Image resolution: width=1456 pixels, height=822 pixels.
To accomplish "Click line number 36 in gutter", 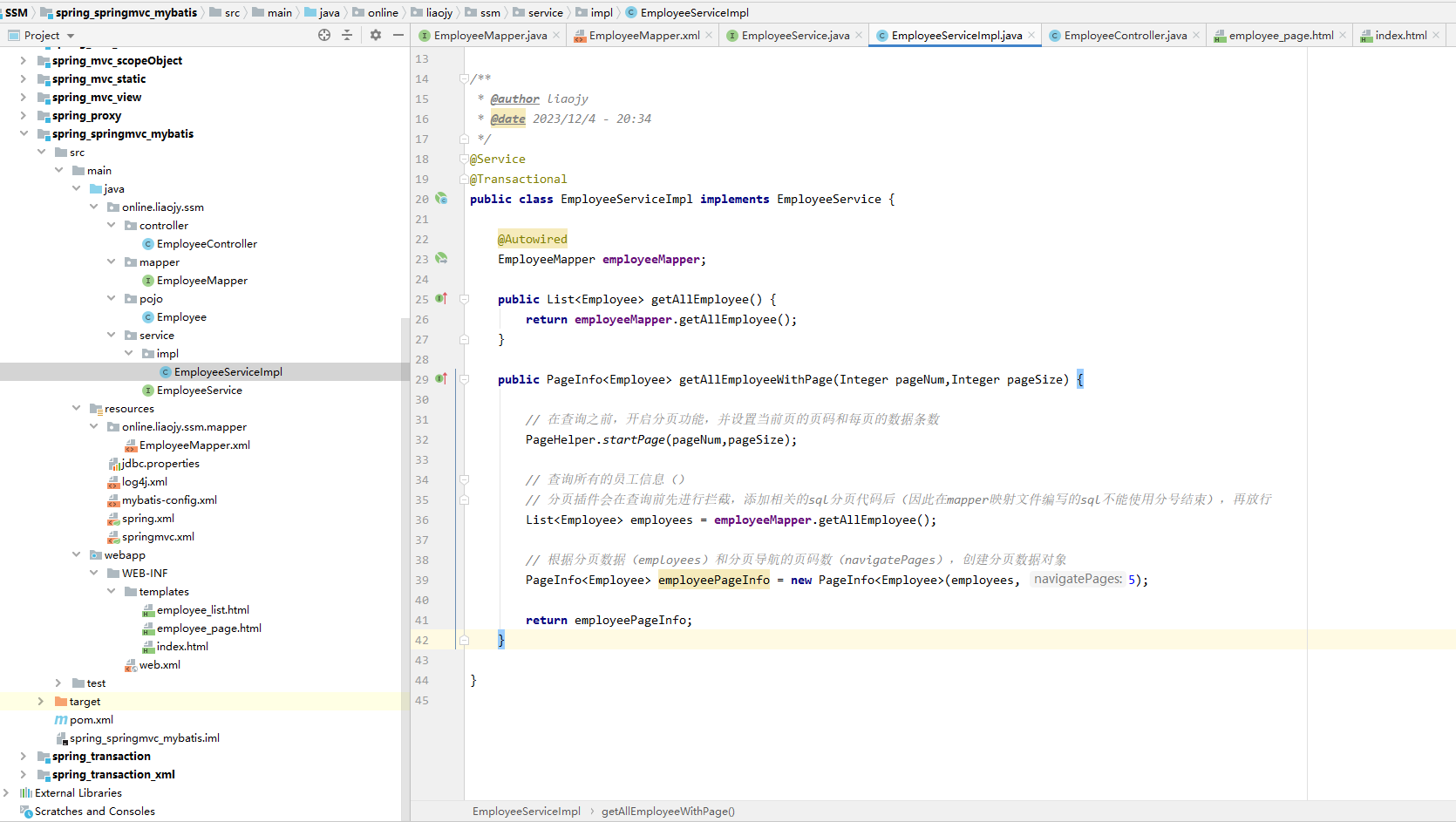I will (x=422, y=520).
